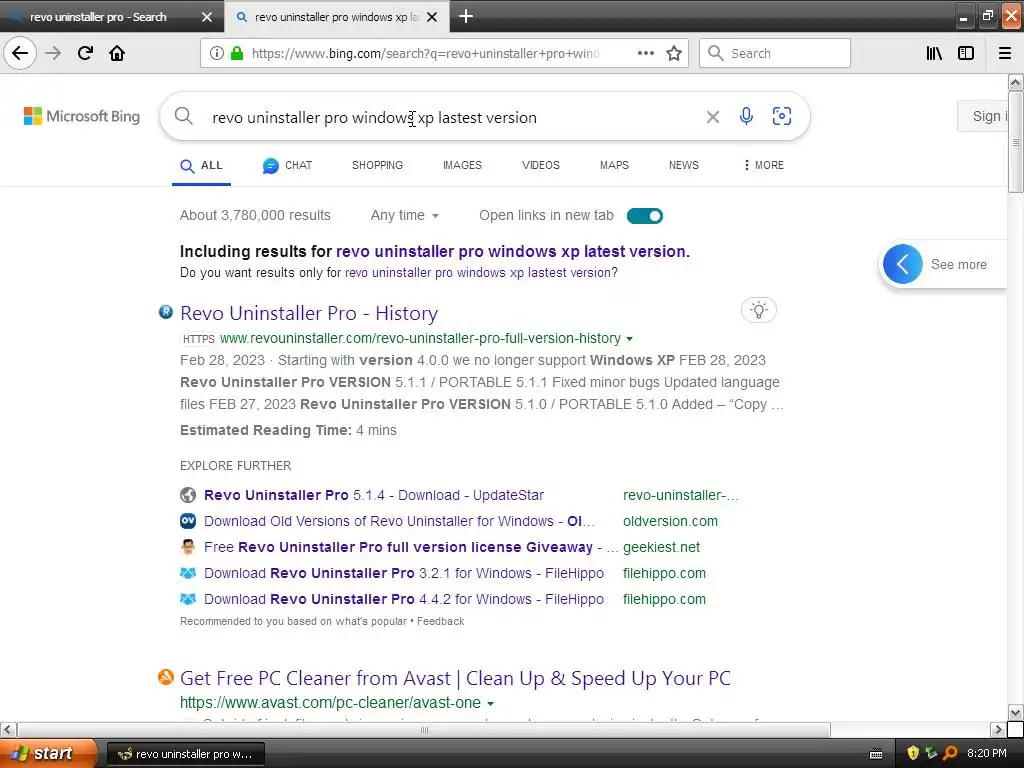Click the oldversion.com domain link
The height and width of the screenshot is (768, 1024).
(x=670, y=521)
